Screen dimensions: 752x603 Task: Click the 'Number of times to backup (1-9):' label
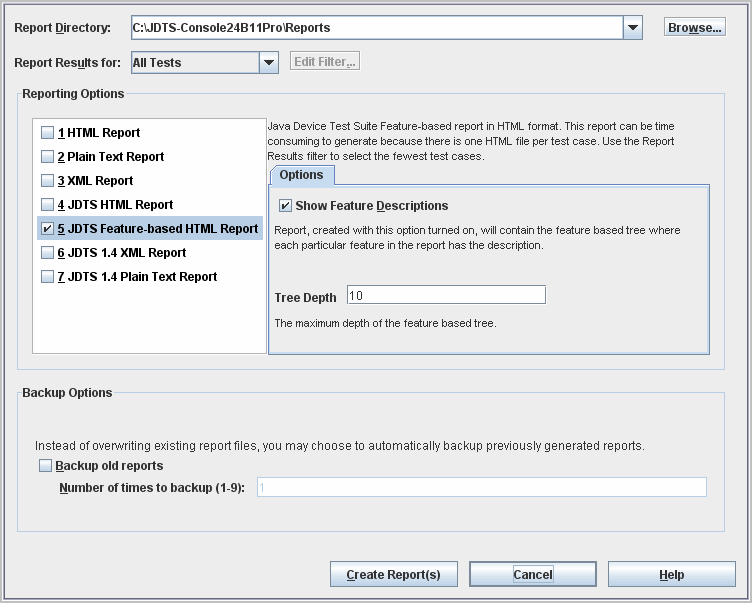tap(152, 488)
